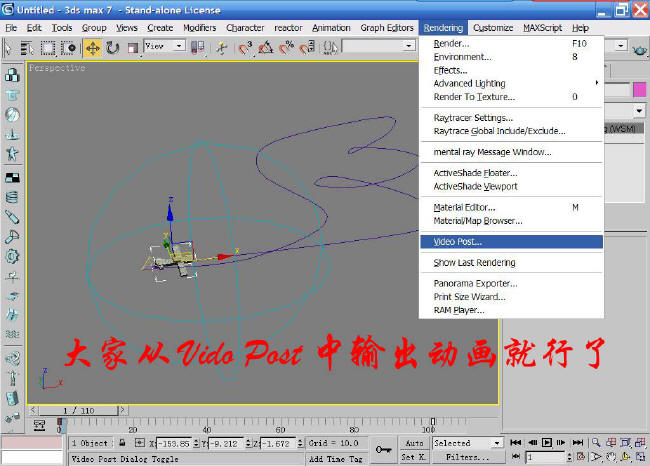650x466 pixels.
Task: Click Edit Named Selection Sets icon
Action: click(330, 48)
